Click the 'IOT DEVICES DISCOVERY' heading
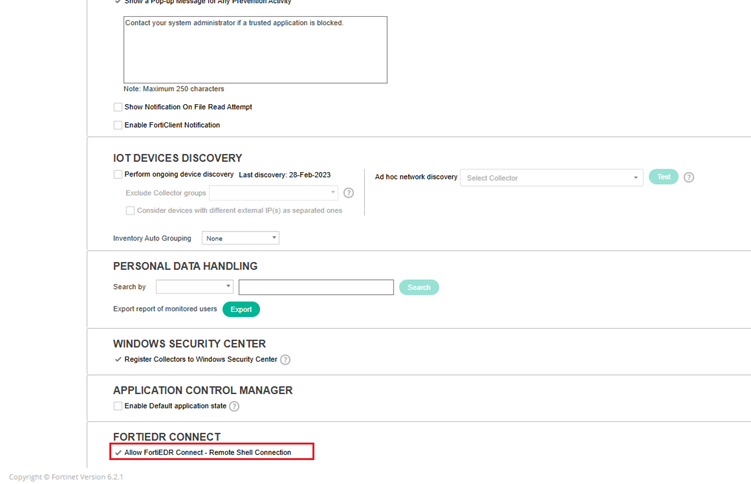 pyautogui.click(x=177, y=158)
